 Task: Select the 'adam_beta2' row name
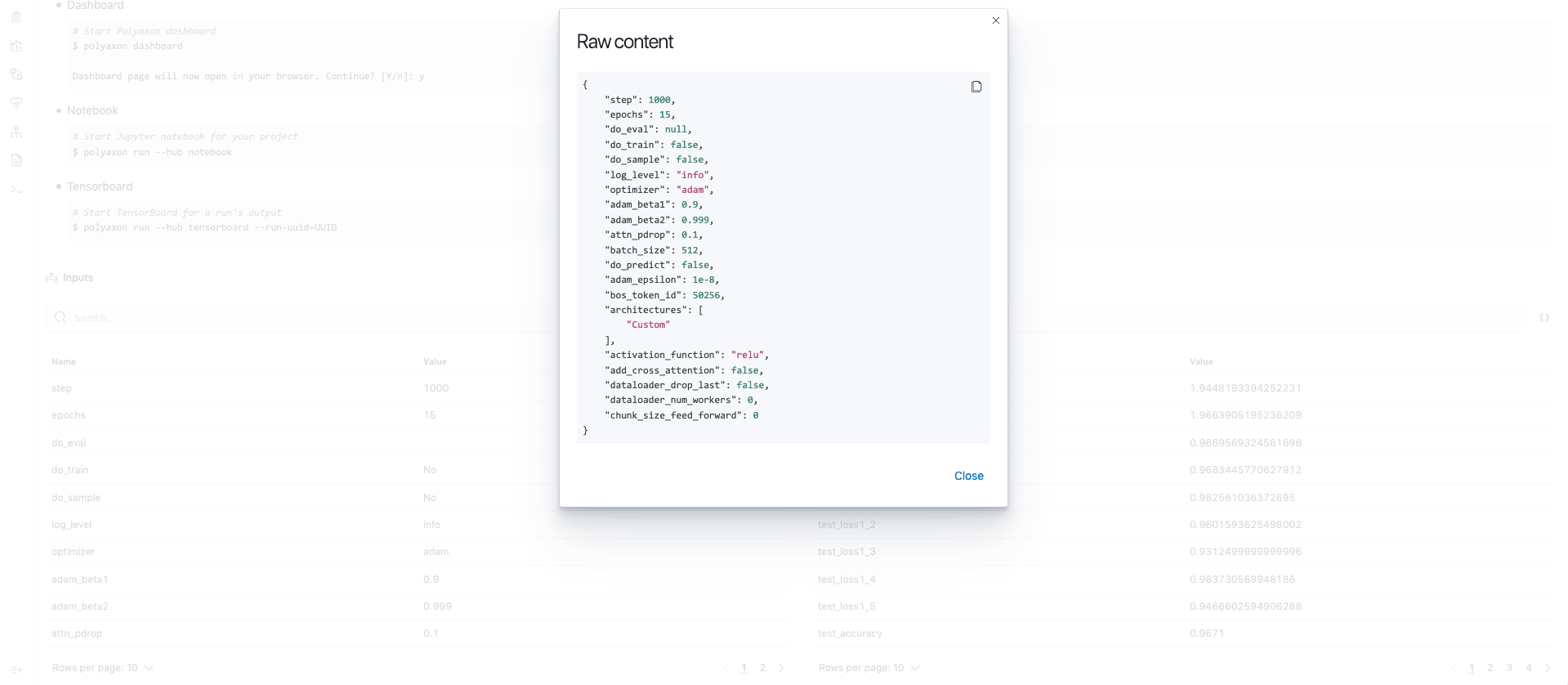tap(79, 607)
